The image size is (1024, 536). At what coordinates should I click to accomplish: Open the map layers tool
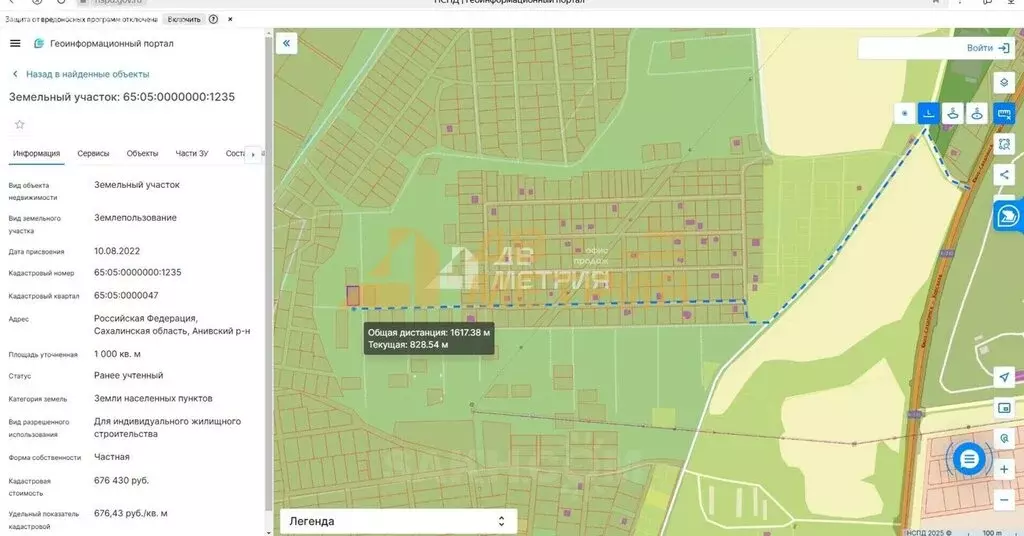coord(1004,83)
